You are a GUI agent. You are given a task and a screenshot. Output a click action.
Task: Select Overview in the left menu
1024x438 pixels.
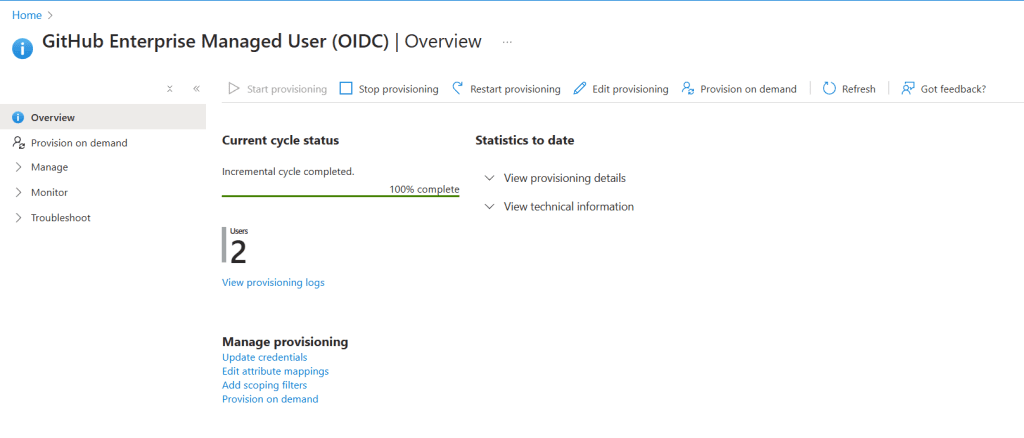(x=52, y=118)
